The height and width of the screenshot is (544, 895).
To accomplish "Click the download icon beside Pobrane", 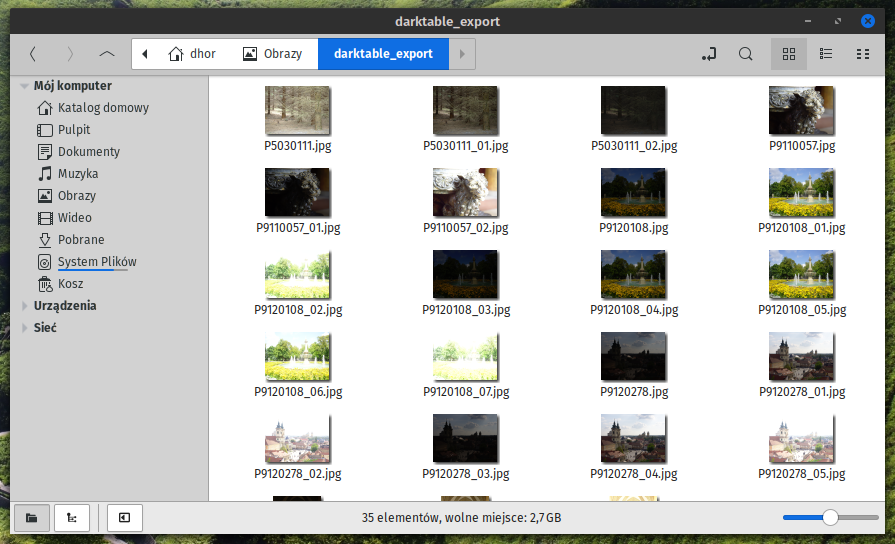I will (45, 240).
